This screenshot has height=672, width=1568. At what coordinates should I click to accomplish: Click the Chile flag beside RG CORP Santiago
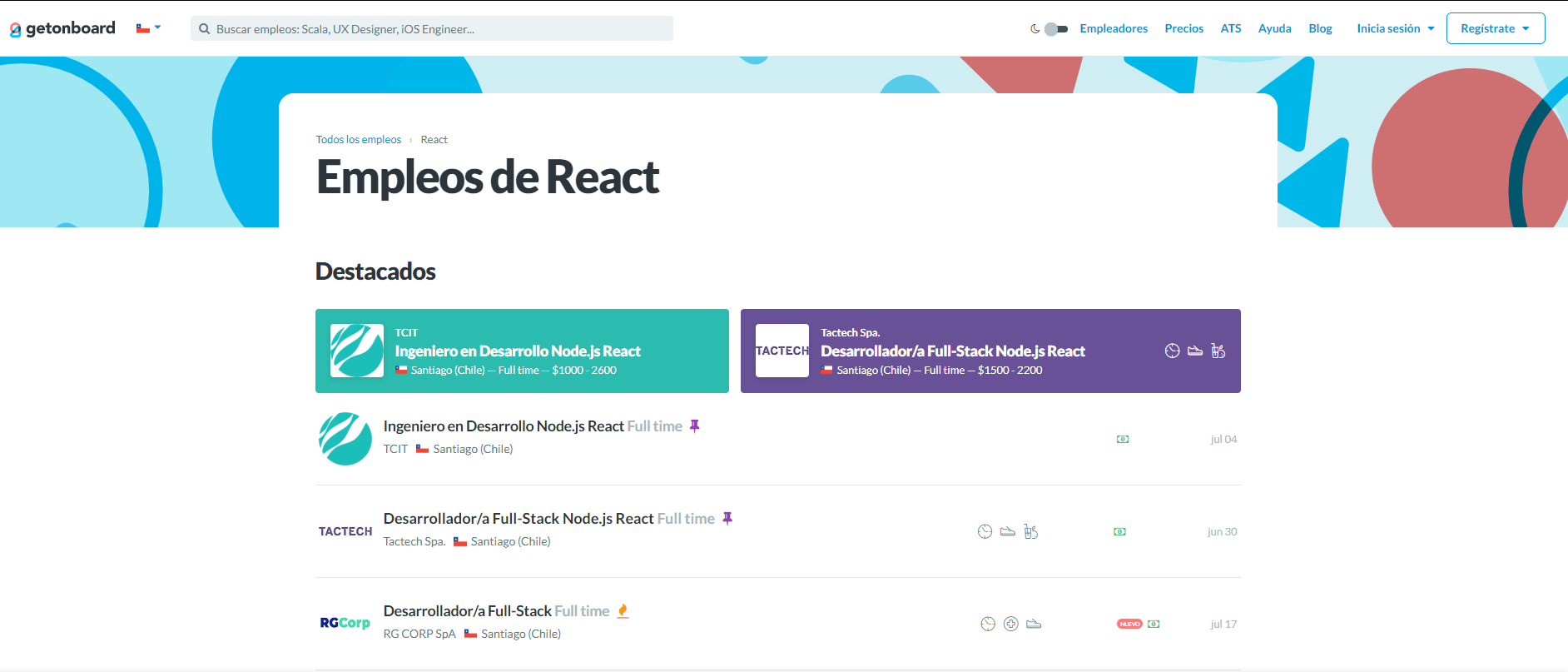tap(471, 634)
